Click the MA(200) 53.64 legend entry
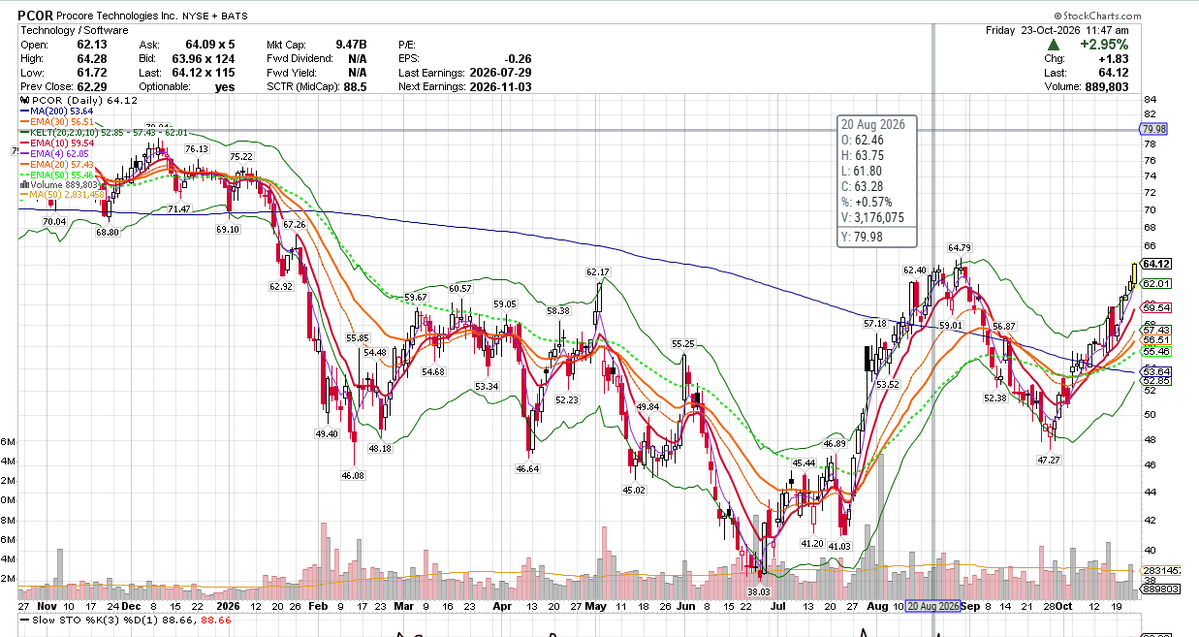1199x637 pixels. [57, 112]
